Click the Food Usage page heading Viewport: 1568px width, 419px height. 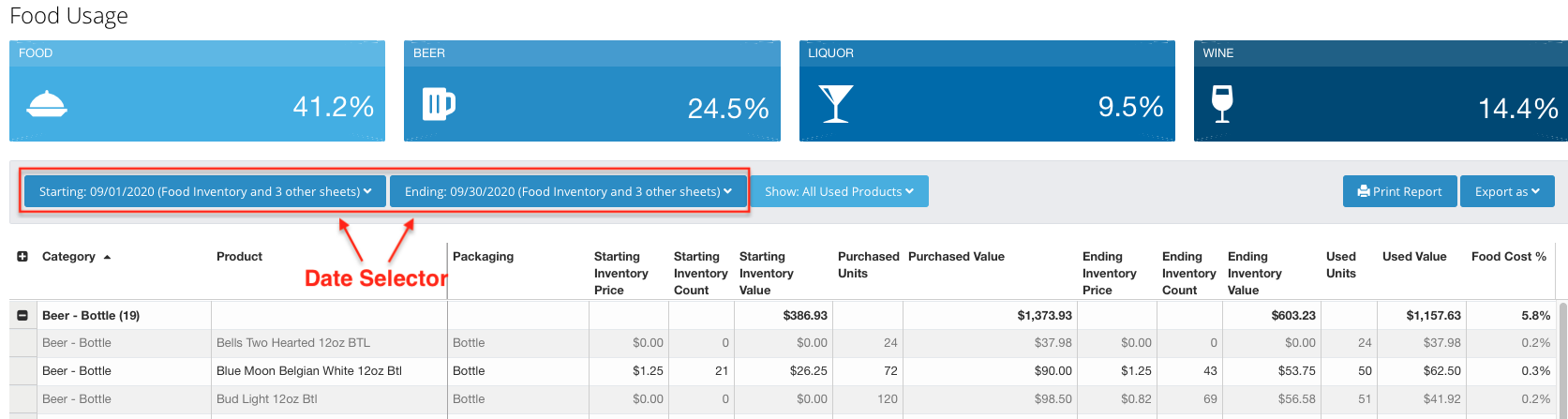click(68, 16)
